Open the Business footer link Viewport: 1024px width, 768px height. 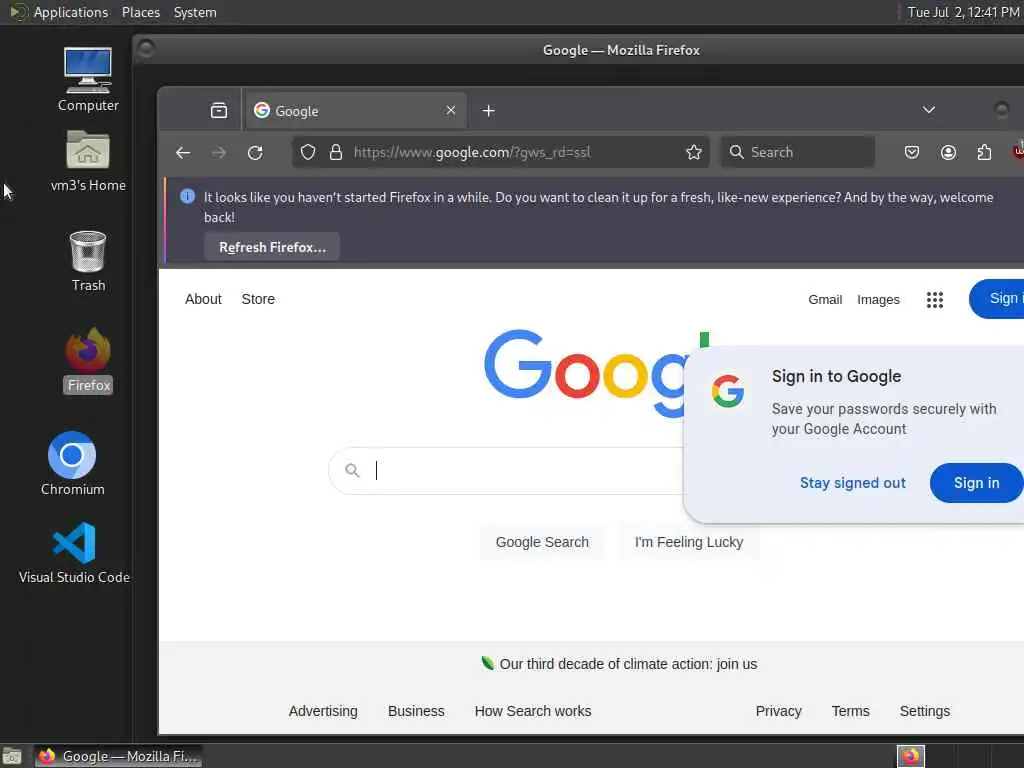coord(416,711)
